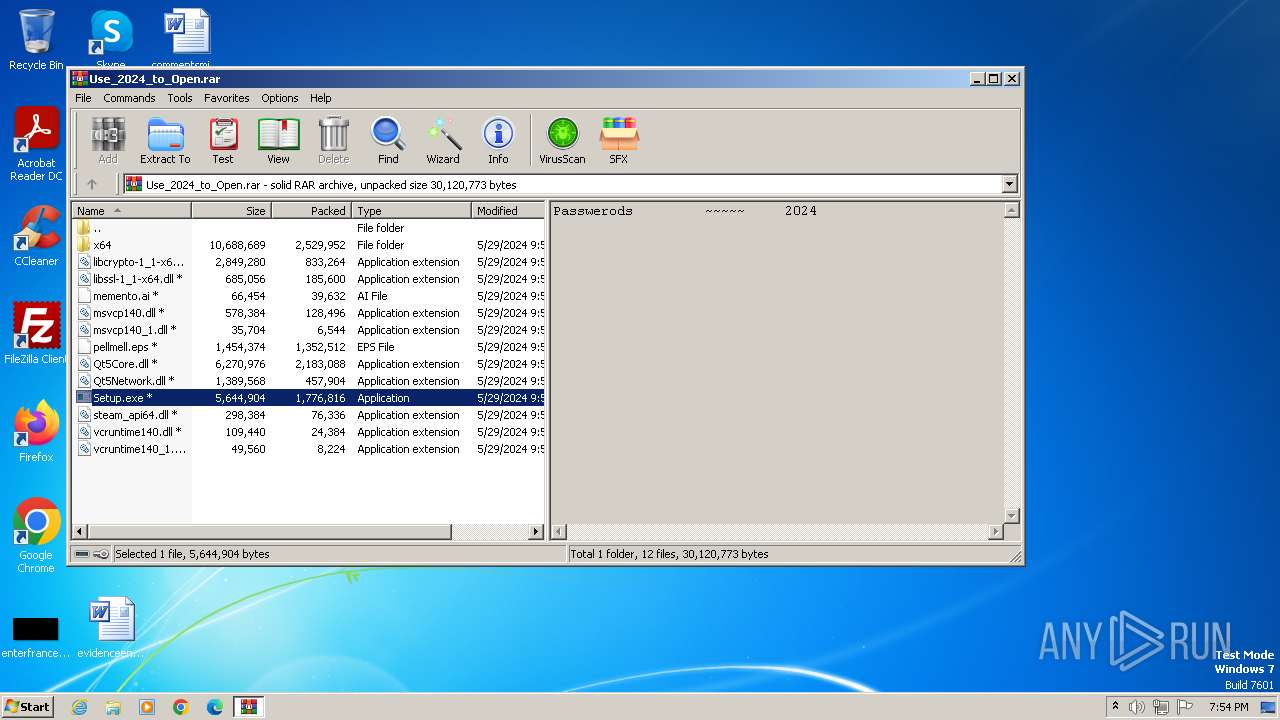Go up one folder level arrow
Image resolution: width=1280 pixels, height=720 pixels.
[92, 184]
